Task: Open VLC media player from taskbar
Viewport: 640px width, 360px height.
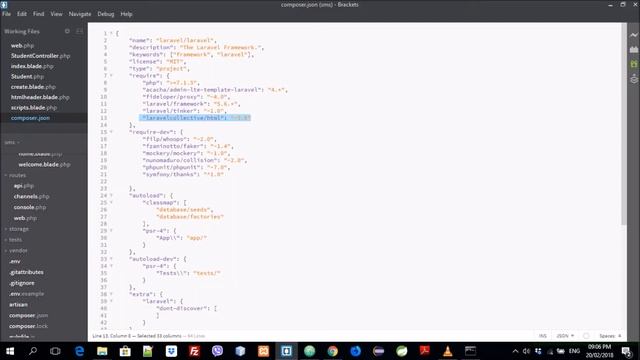Action: pyautogui.click(x=448, y=351)
